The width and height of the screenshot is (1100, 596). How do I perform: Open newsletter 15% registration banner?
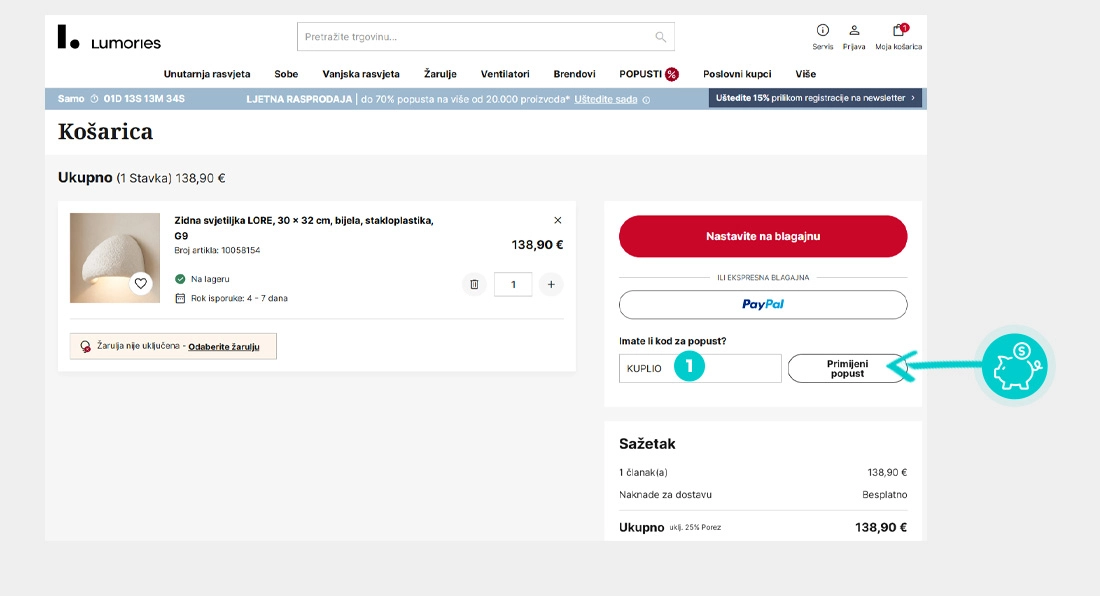pyautogui.click(x=814, y=98)
